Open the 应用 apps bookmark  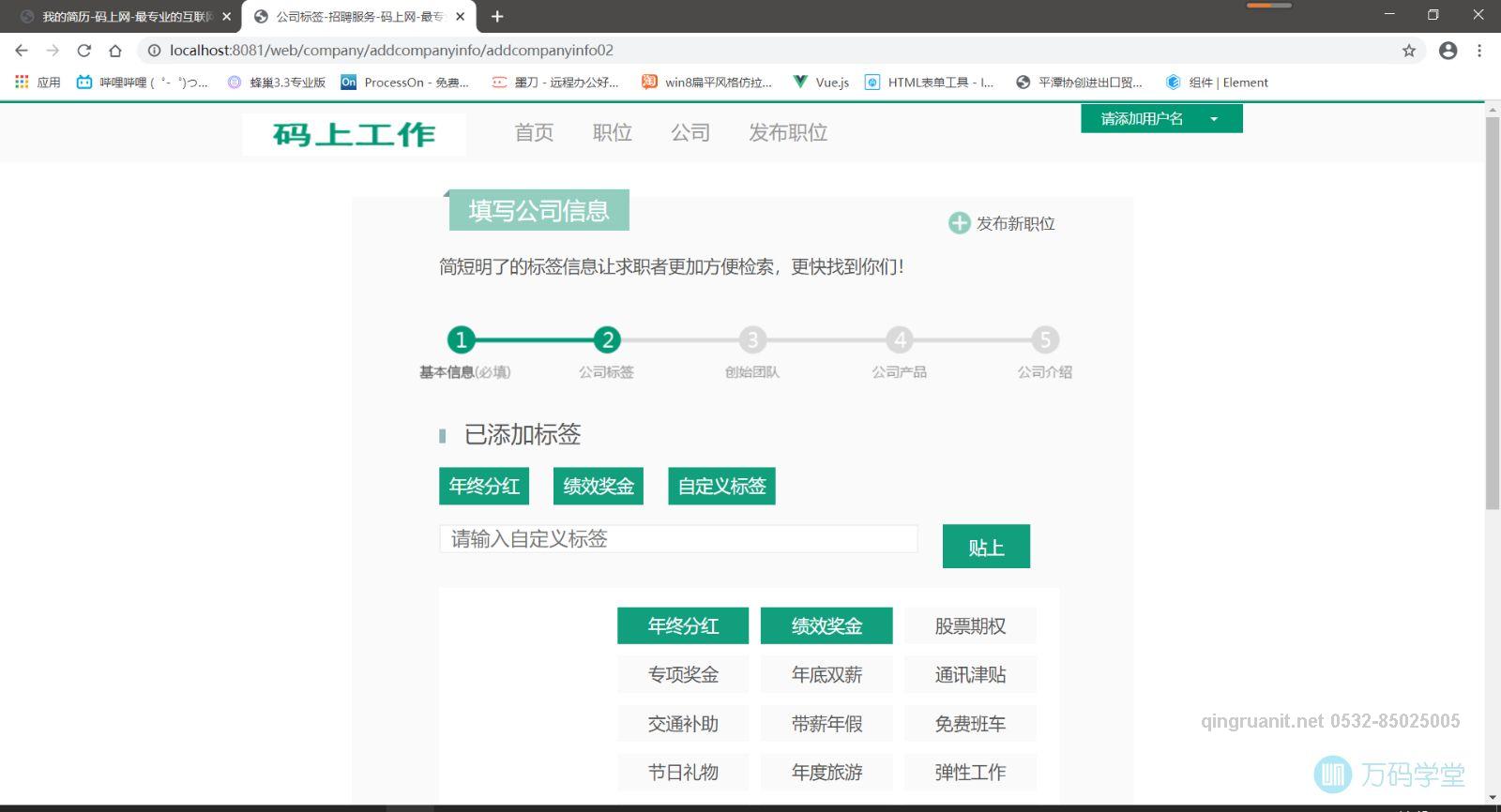click(38, 83)
